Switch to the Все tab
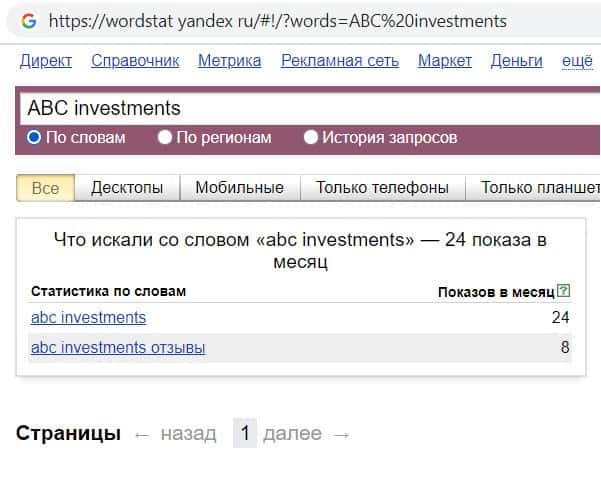Viewport: 601px width, 480px height. pos(45,187)
